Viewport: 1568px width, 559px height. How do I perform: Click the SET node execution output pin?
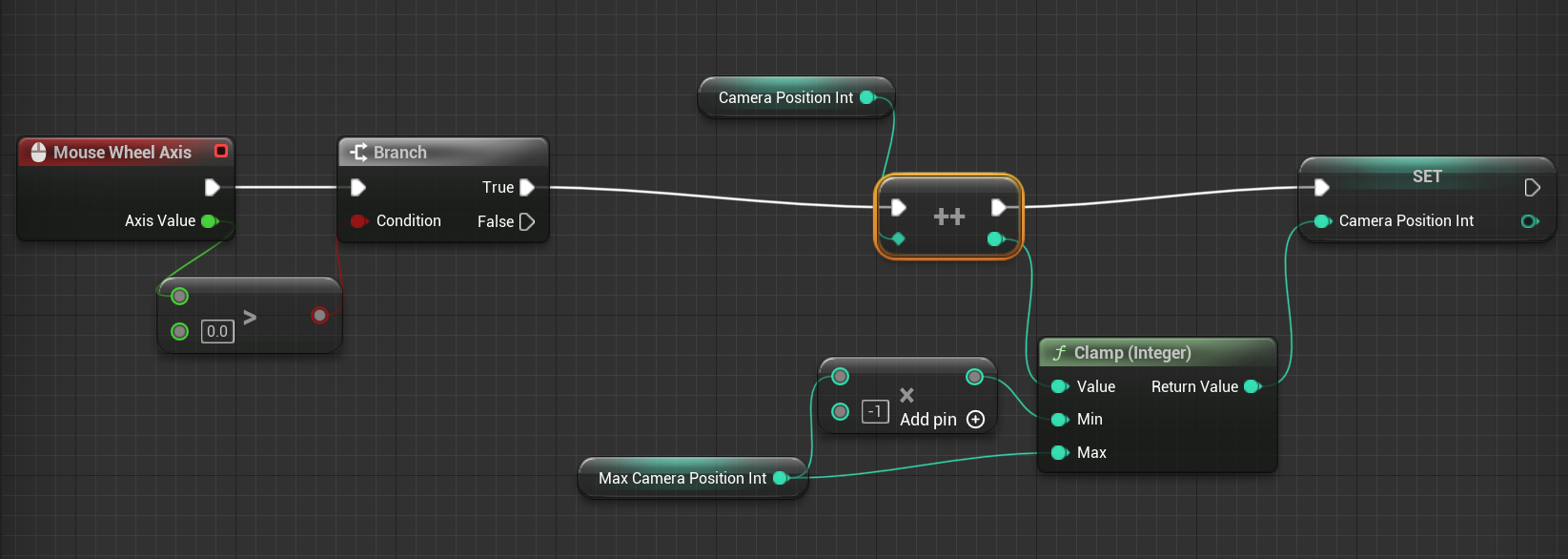[x=1532, y=188]
